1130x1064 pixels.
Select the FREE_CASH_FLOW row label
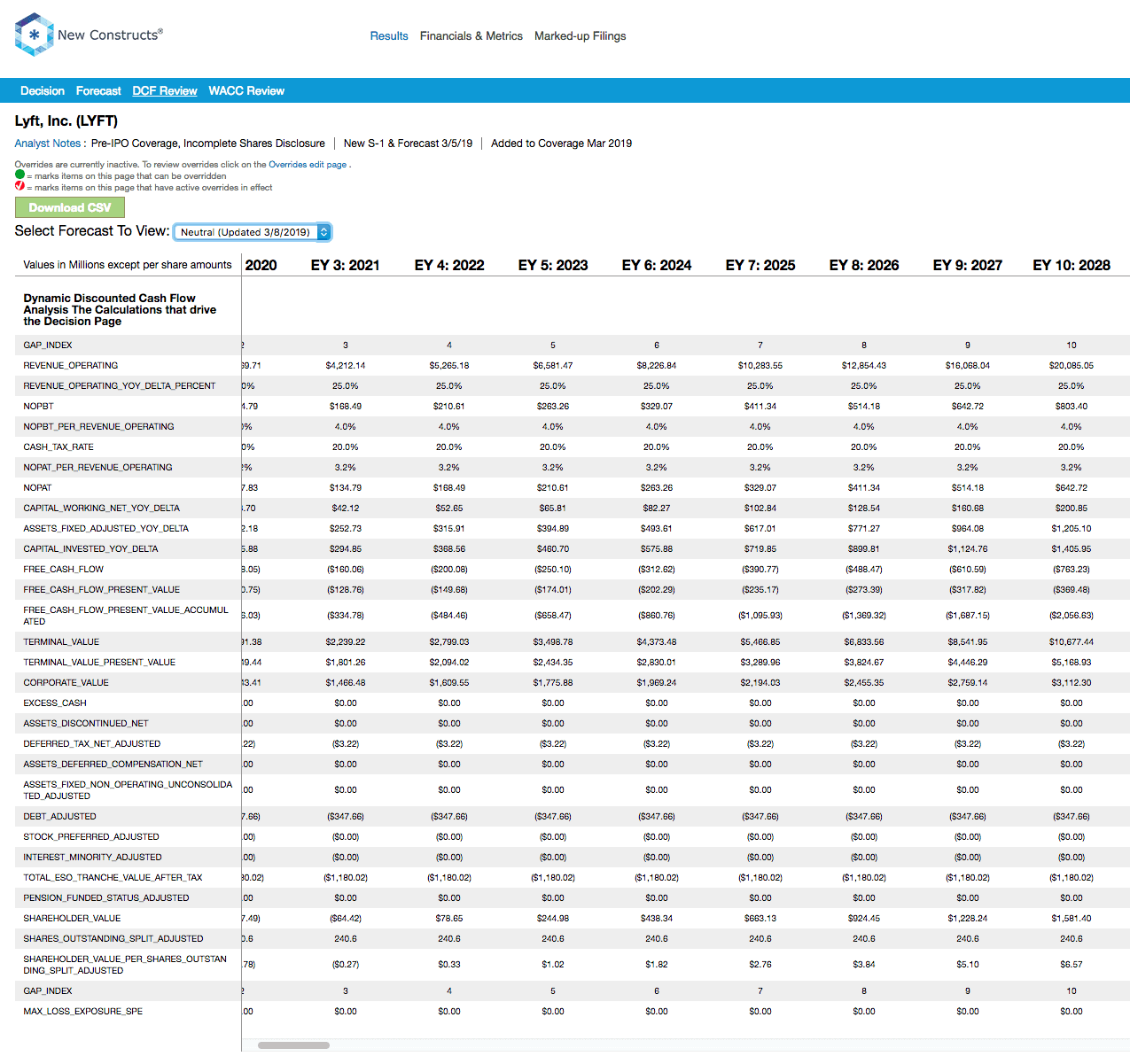(64, 570)
